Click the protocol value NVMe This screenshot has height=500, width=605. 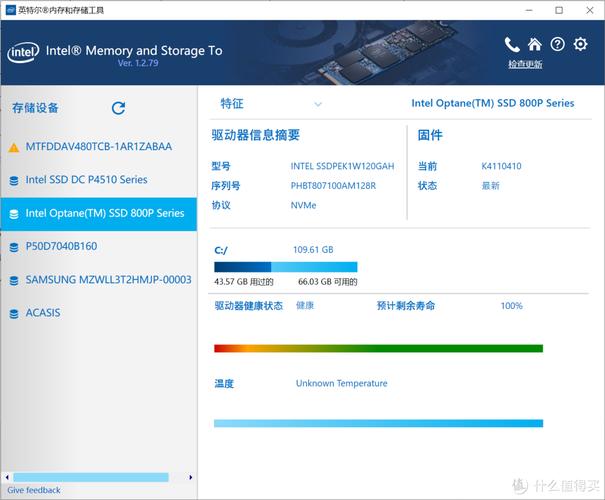(303, 205)
